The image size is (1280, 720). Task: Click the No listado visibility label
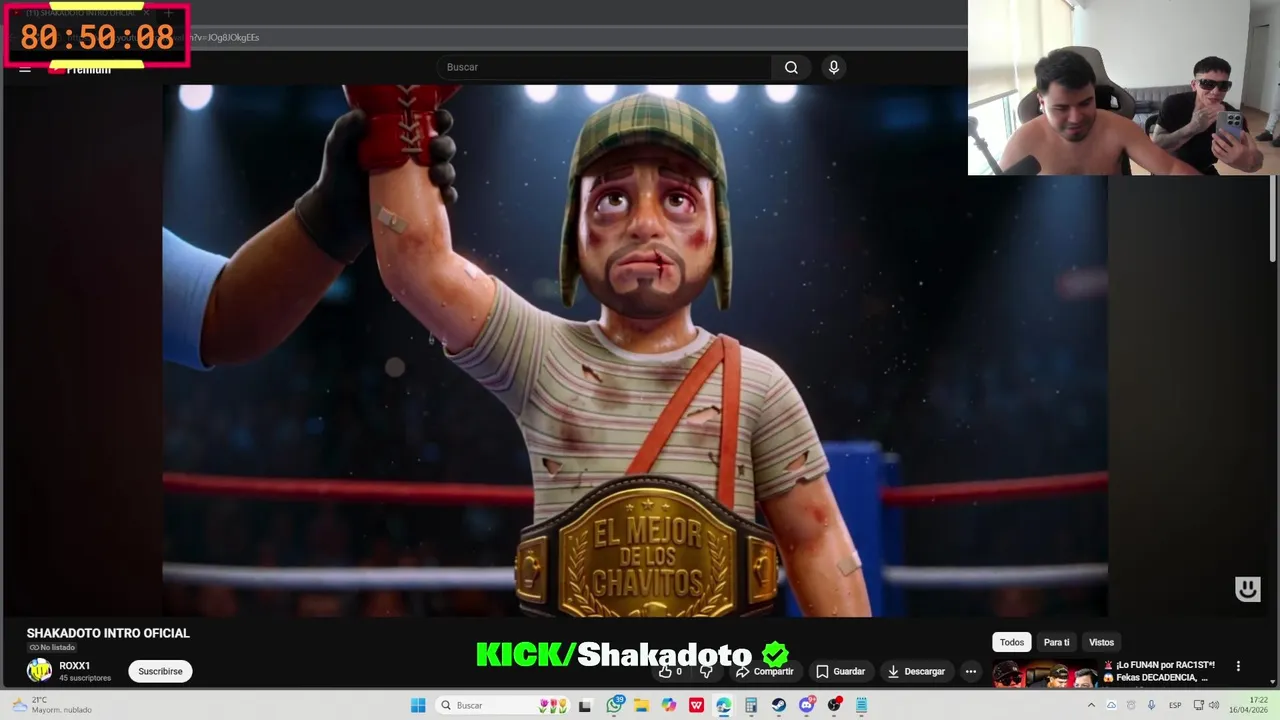52,648
